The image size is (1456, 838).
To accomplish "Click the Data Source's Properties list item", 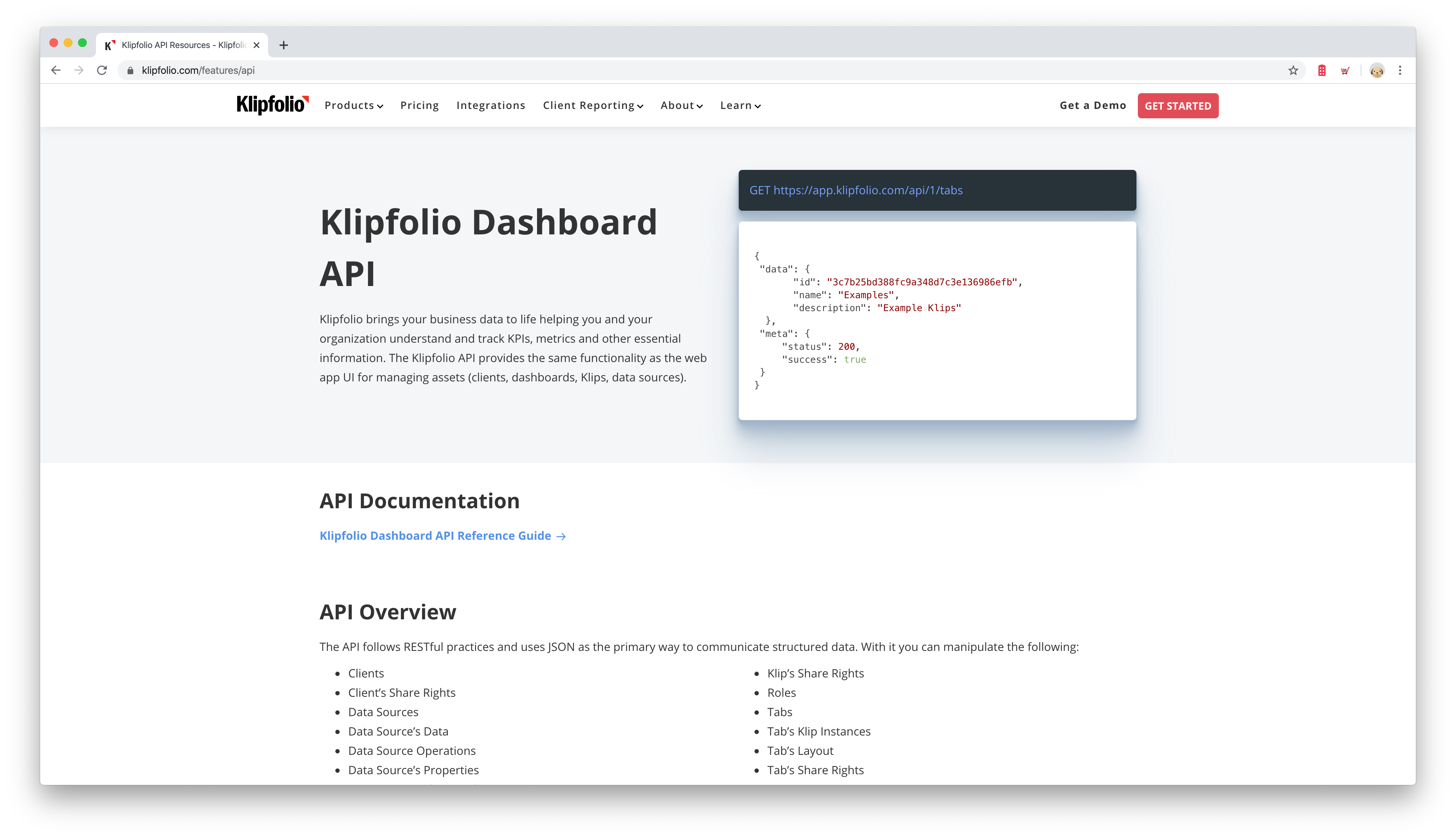I will (413, 770).
